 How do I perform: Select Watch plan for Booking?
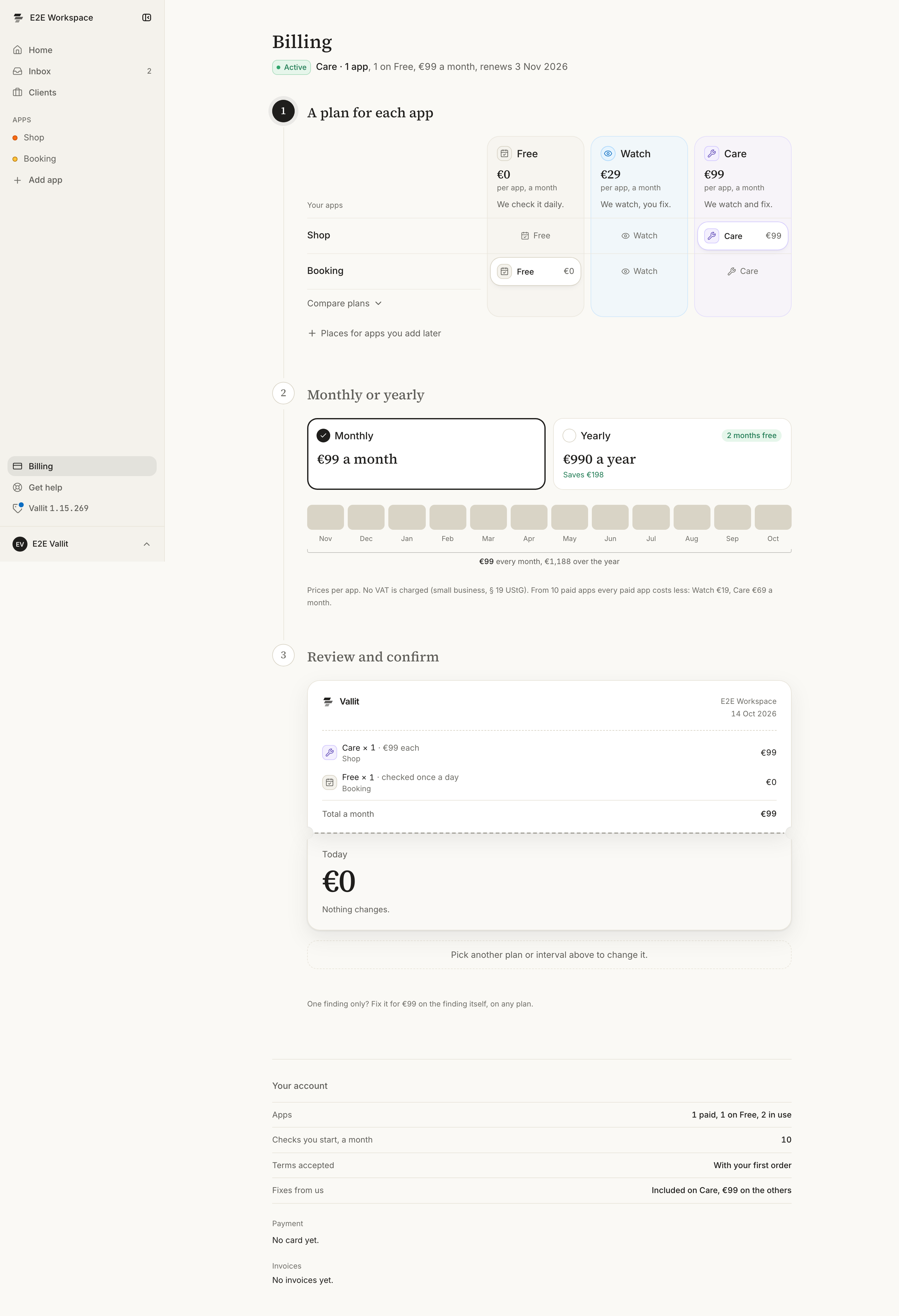click(x=639, y=271)
